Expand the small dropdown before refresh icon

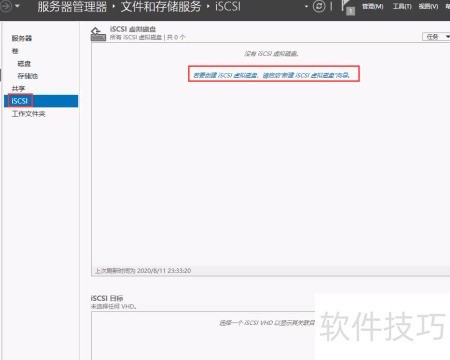pyautogui.click(x=306, y=6)
